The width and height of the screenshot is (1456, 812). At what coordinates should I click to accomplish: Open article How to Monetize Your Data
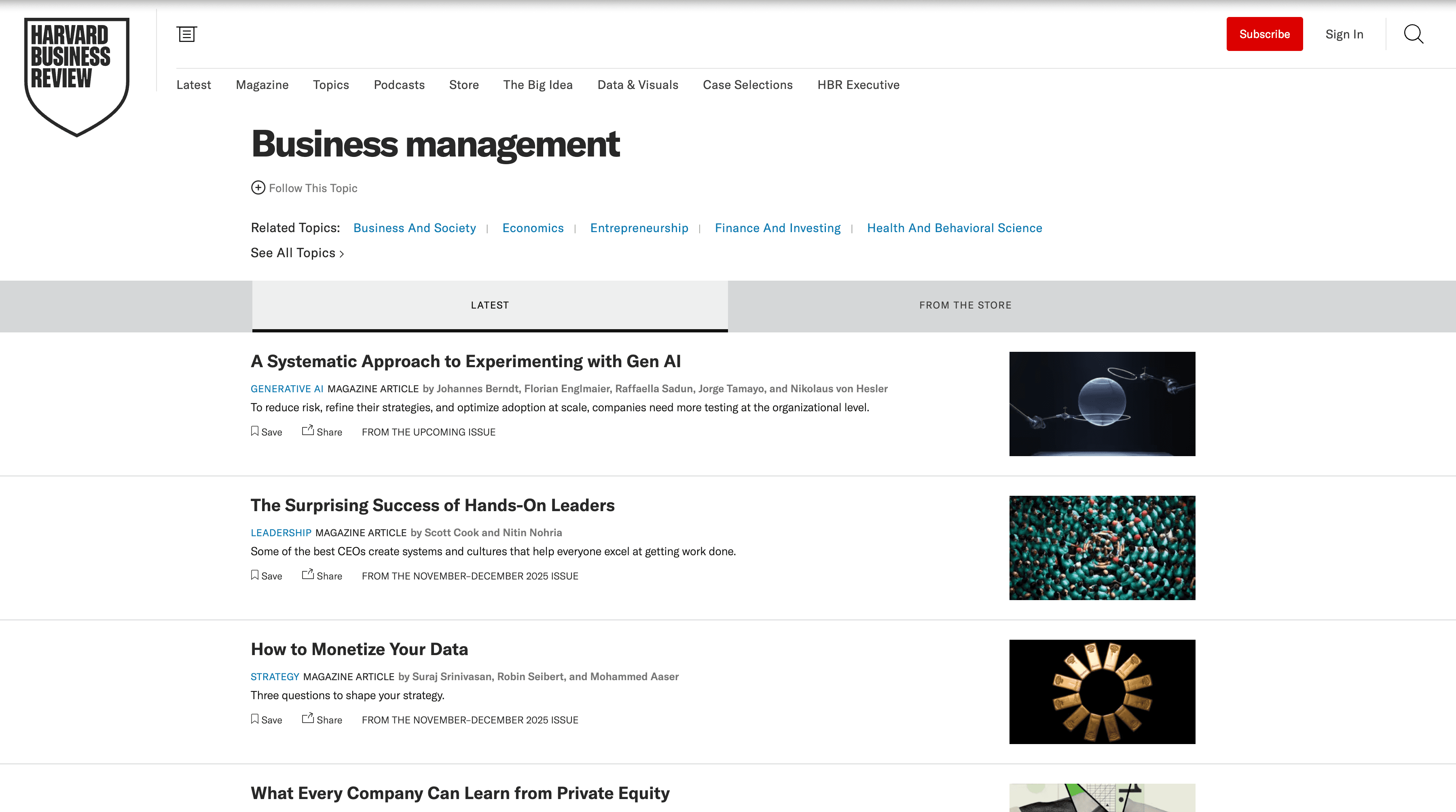(360, 649)
